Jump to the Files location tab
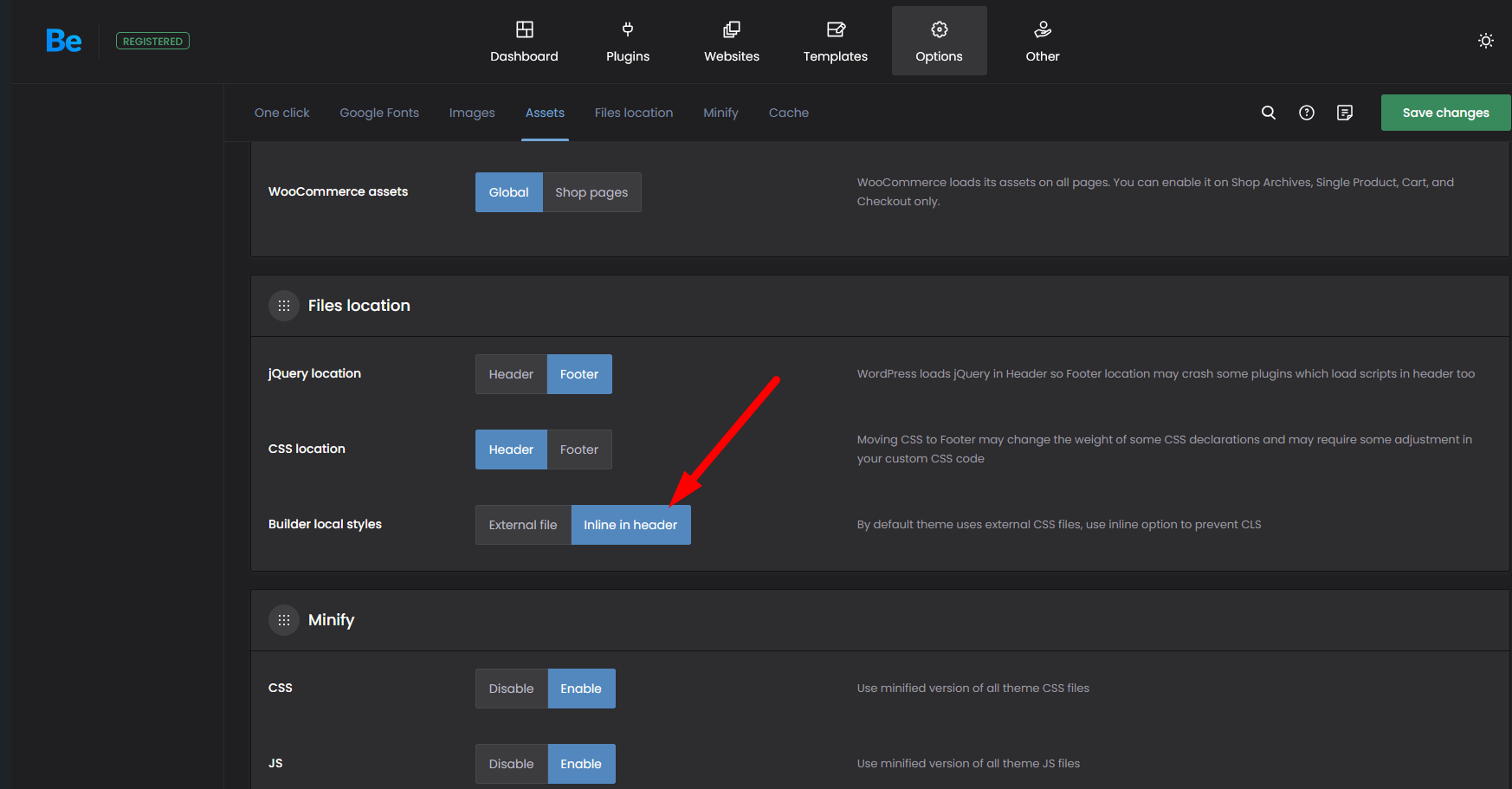1512x789 pixels. pyautogui.click(x=634, y=113)
